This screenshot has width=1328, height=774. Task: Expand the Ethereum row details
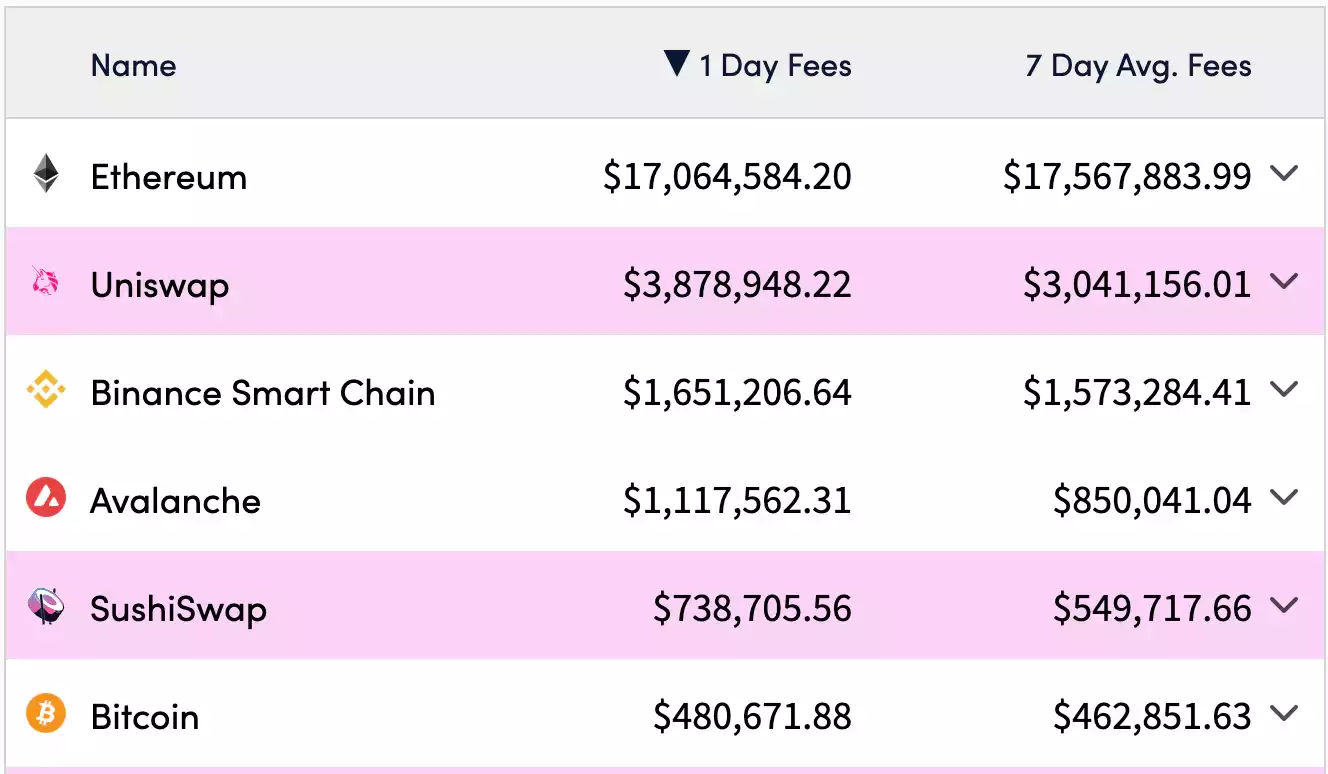[x=1285, y=174]
